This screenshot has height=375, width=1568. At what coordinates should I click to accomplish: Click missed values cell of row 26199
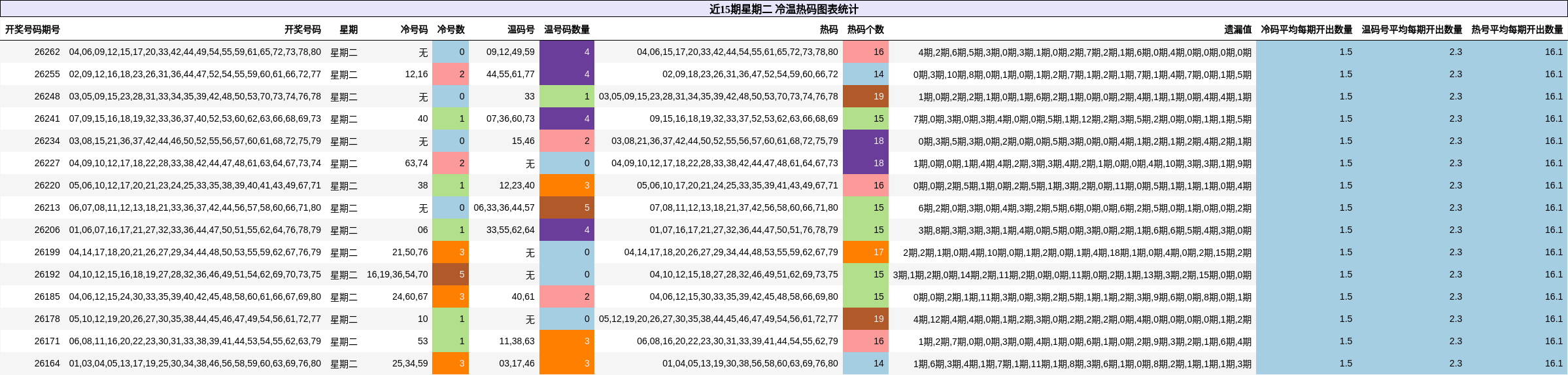pyautogui.click(x=1078, y=253)
